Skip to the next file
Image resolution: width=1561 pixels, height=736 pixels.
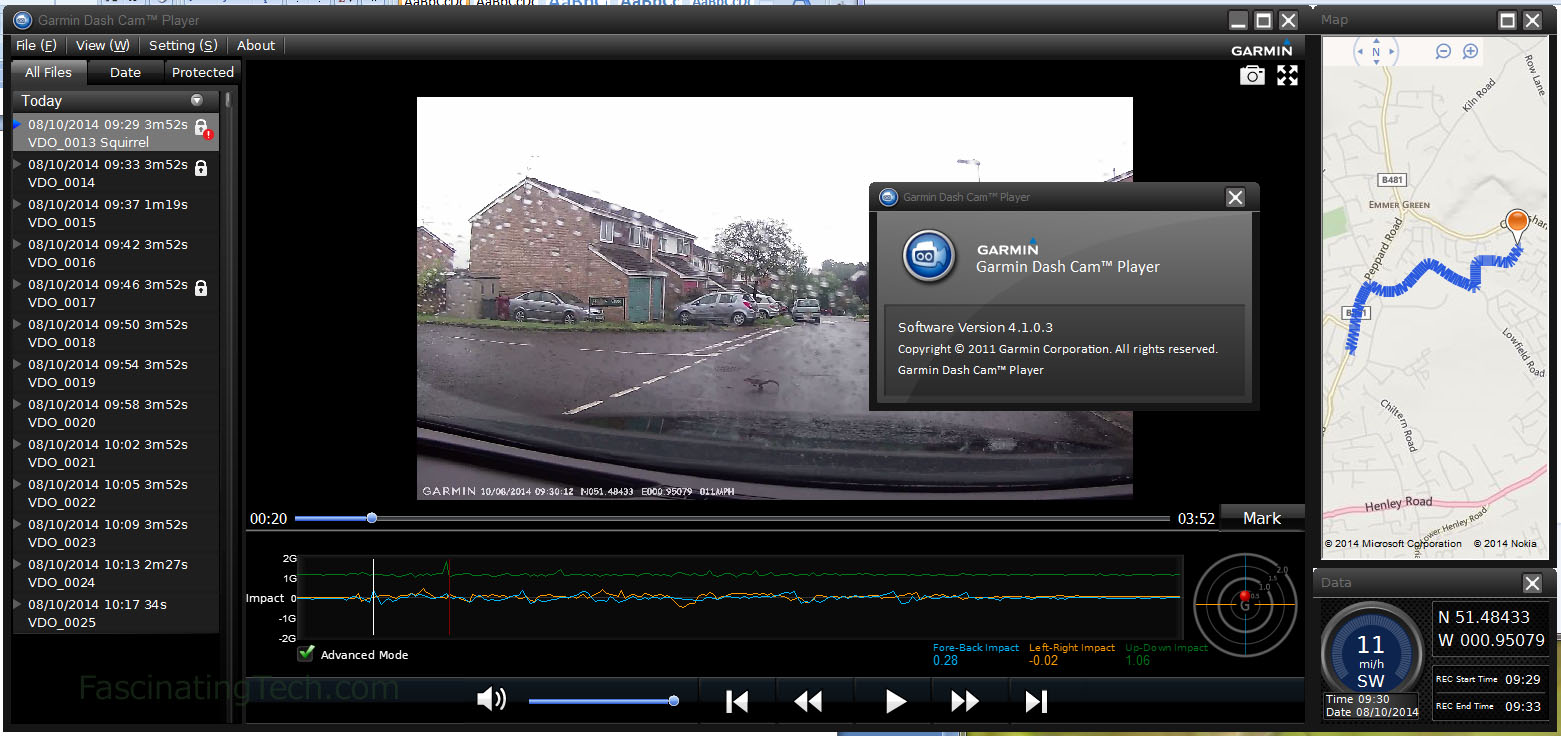(1036, 702)
